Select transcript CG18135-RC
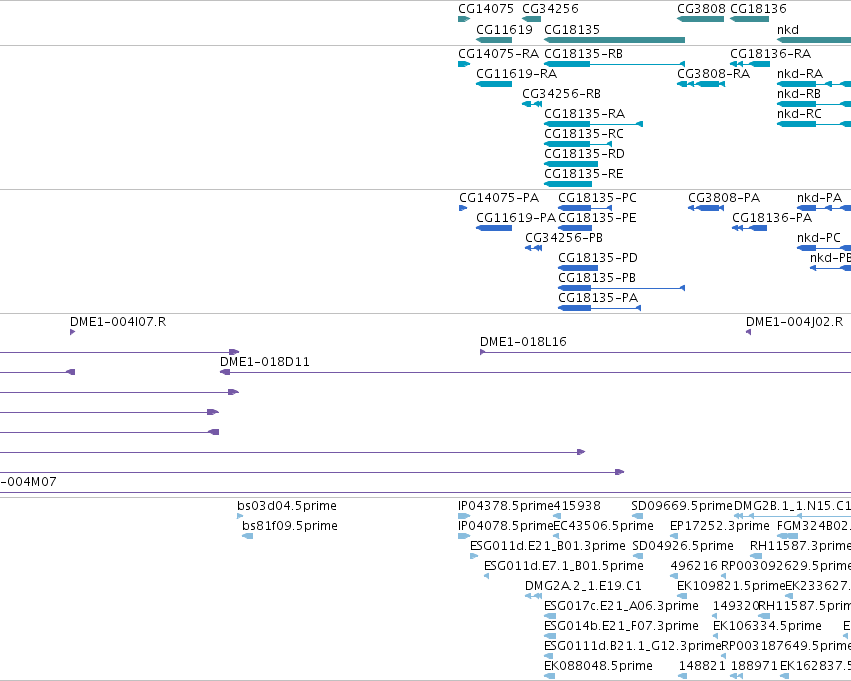Viewport: 851px width, 681px height. point(583,134)
